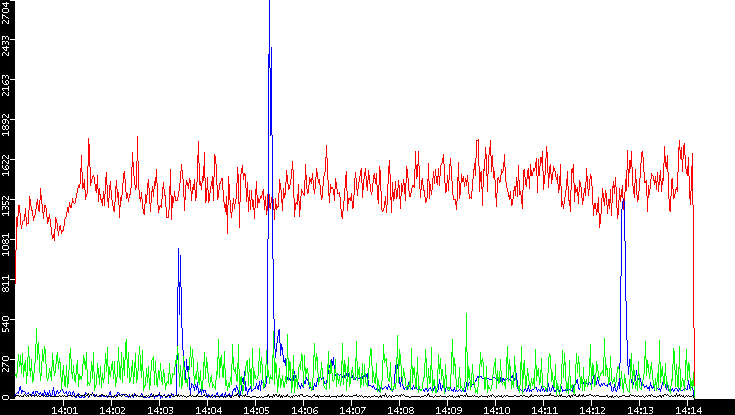Viewport: 735px width, 415px height.
Task: Click the 14:07 time axis label
Action: (352, 410)
